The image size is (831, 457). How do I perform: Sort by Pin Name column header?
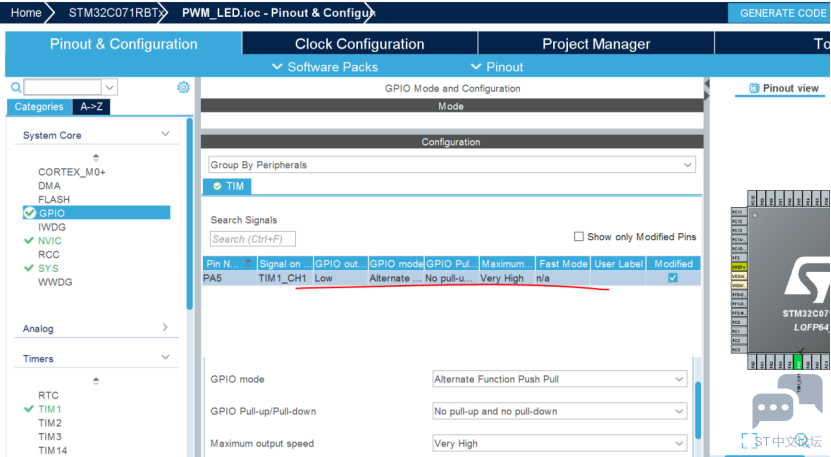coord(229,263)
